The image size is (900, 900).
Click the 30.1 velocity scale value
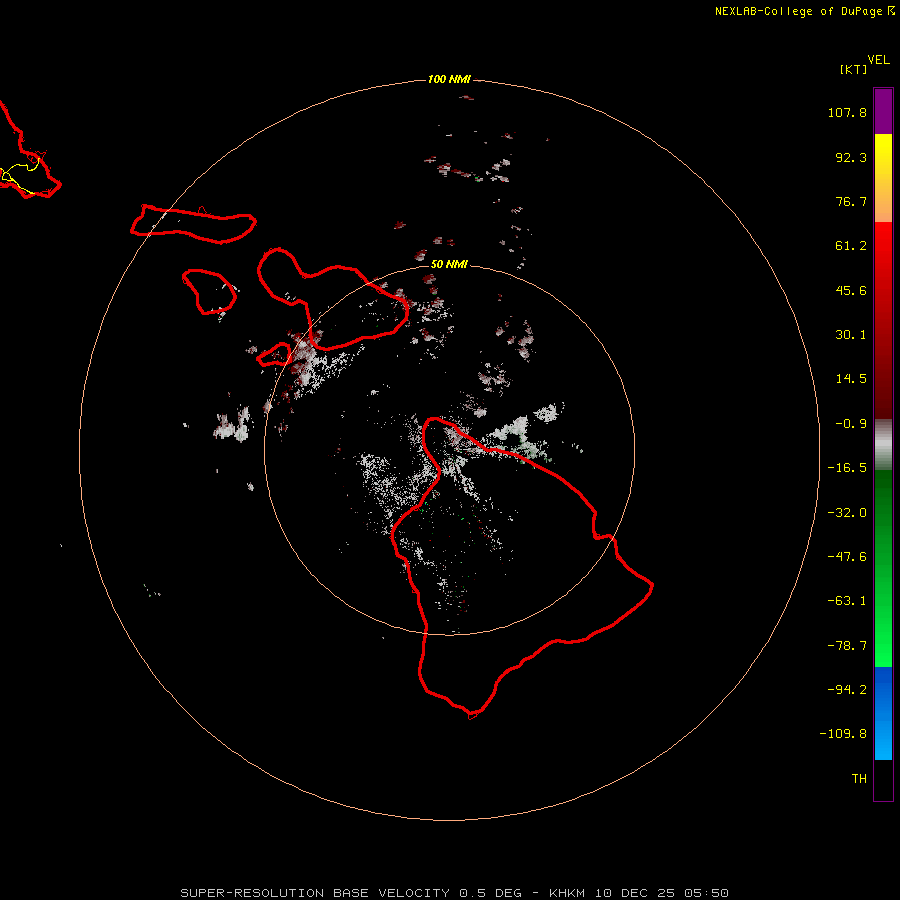(851, 335)
